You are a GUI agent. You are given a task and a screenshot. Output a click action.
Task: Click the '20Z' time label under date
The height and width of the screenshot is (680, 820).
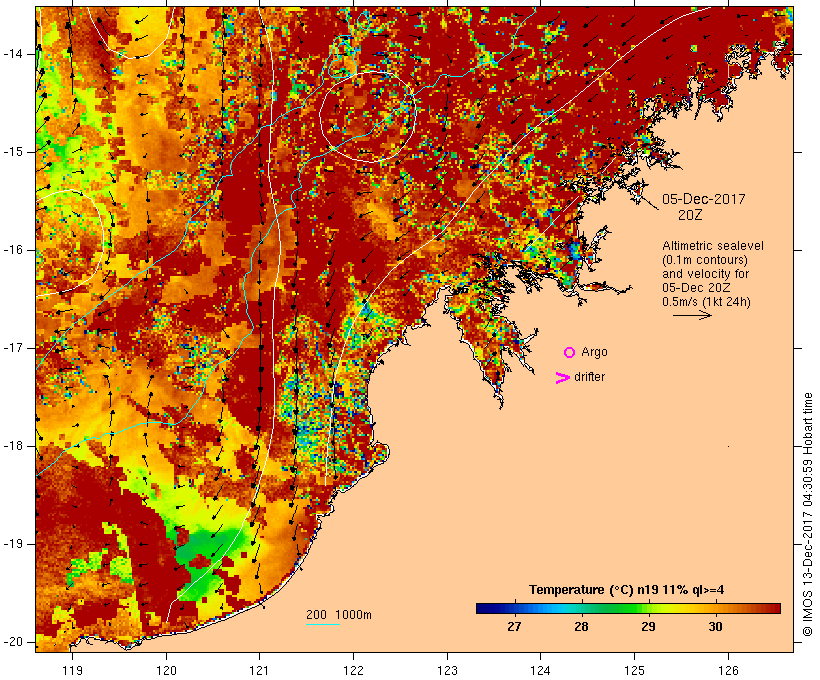click(690, 215)
